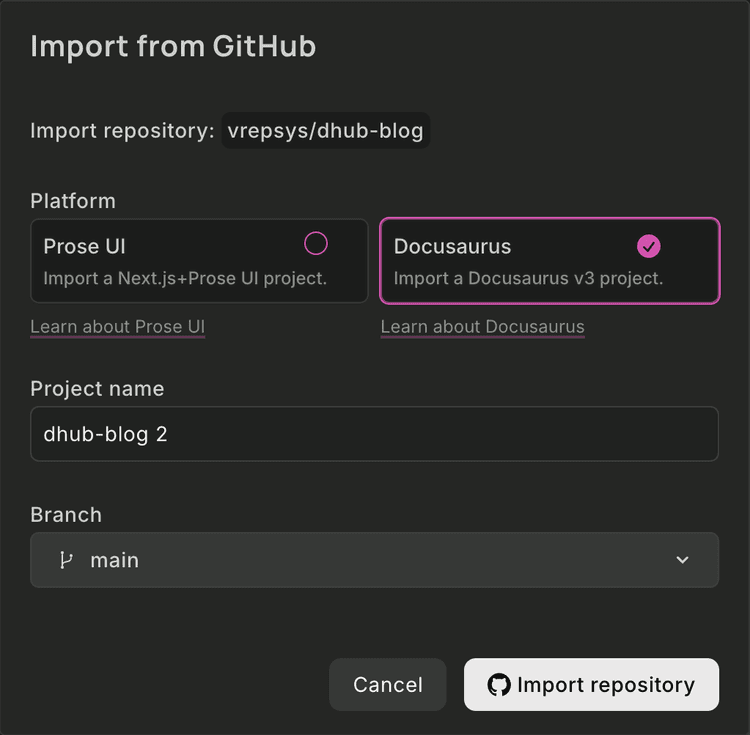Click the GitHub logo icon in Import button
The image size is (750, 735).
pyautogui.click(x=498, y=685)
